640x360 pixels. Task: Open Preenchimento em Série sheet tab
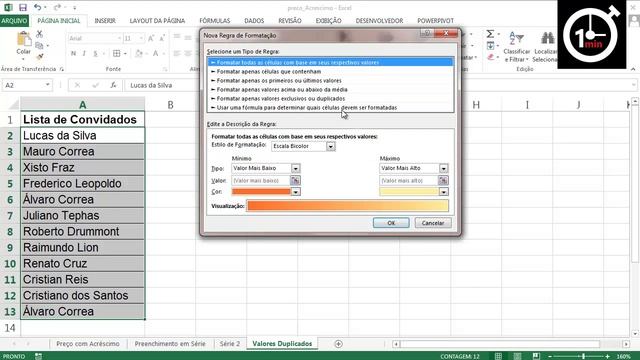(170, 344)
